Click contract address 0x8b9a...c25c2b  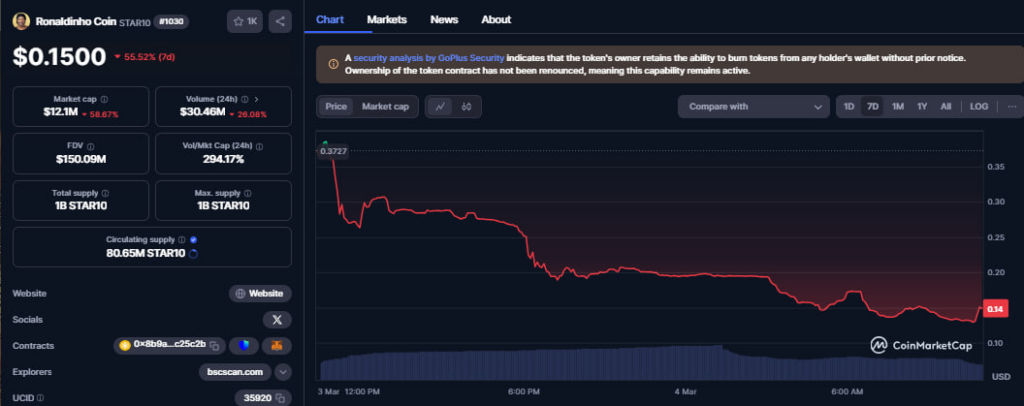click(170, 344)
